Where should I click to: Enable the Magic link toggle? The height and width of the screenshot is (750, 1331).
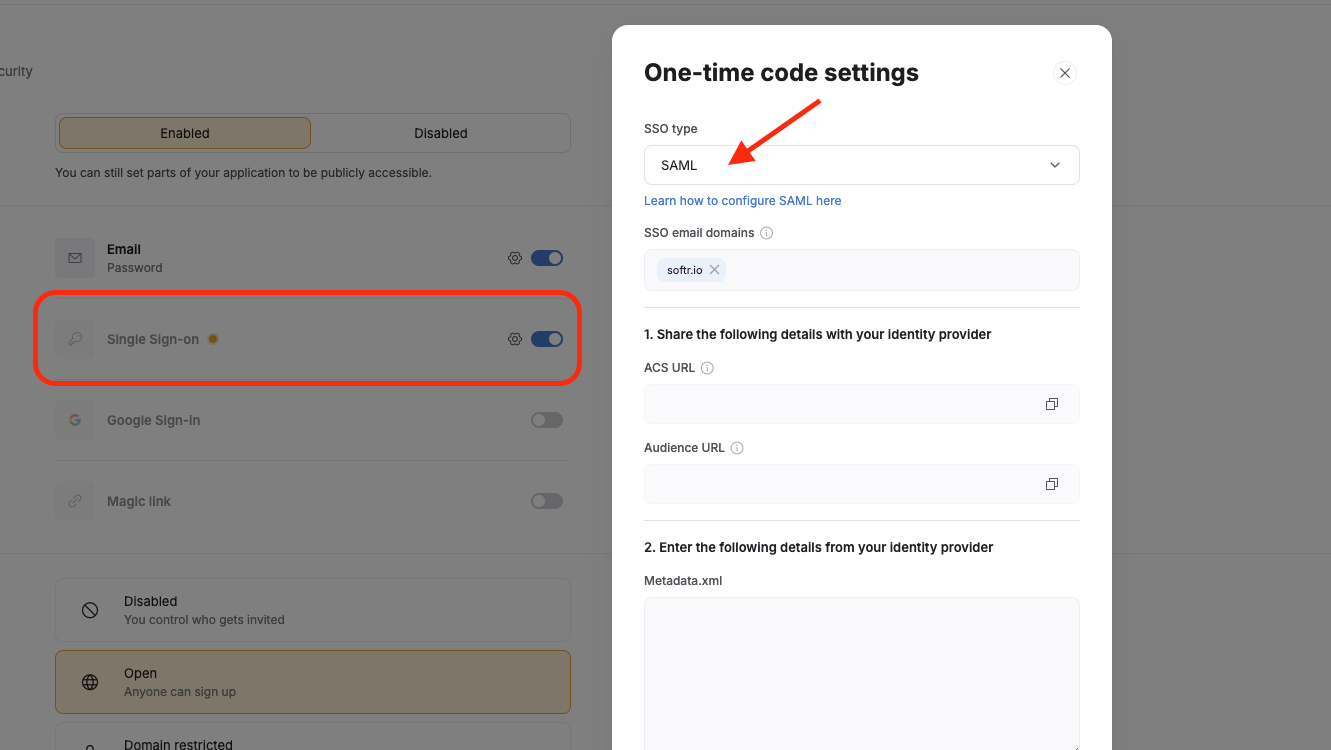click(x=547, y=500)
